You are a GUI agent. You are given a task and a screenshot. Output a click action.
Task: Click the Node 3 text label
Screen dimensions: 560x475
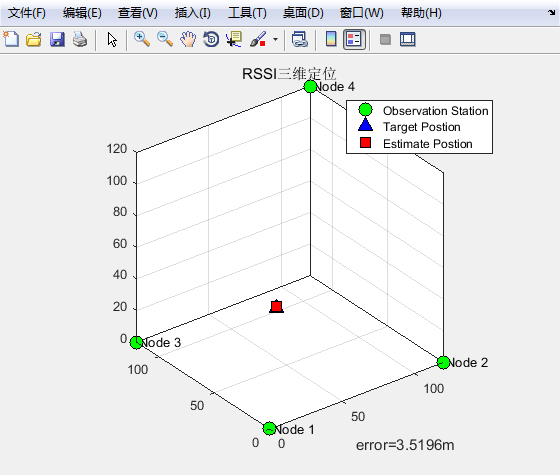161,342
